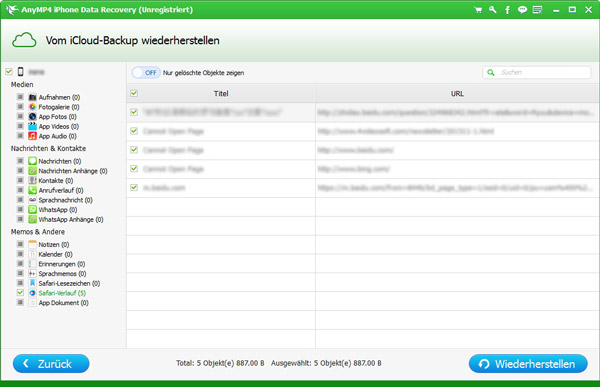Click the search magnifier icon
This screenshot has height=387, width=600.
pos(491,72)
